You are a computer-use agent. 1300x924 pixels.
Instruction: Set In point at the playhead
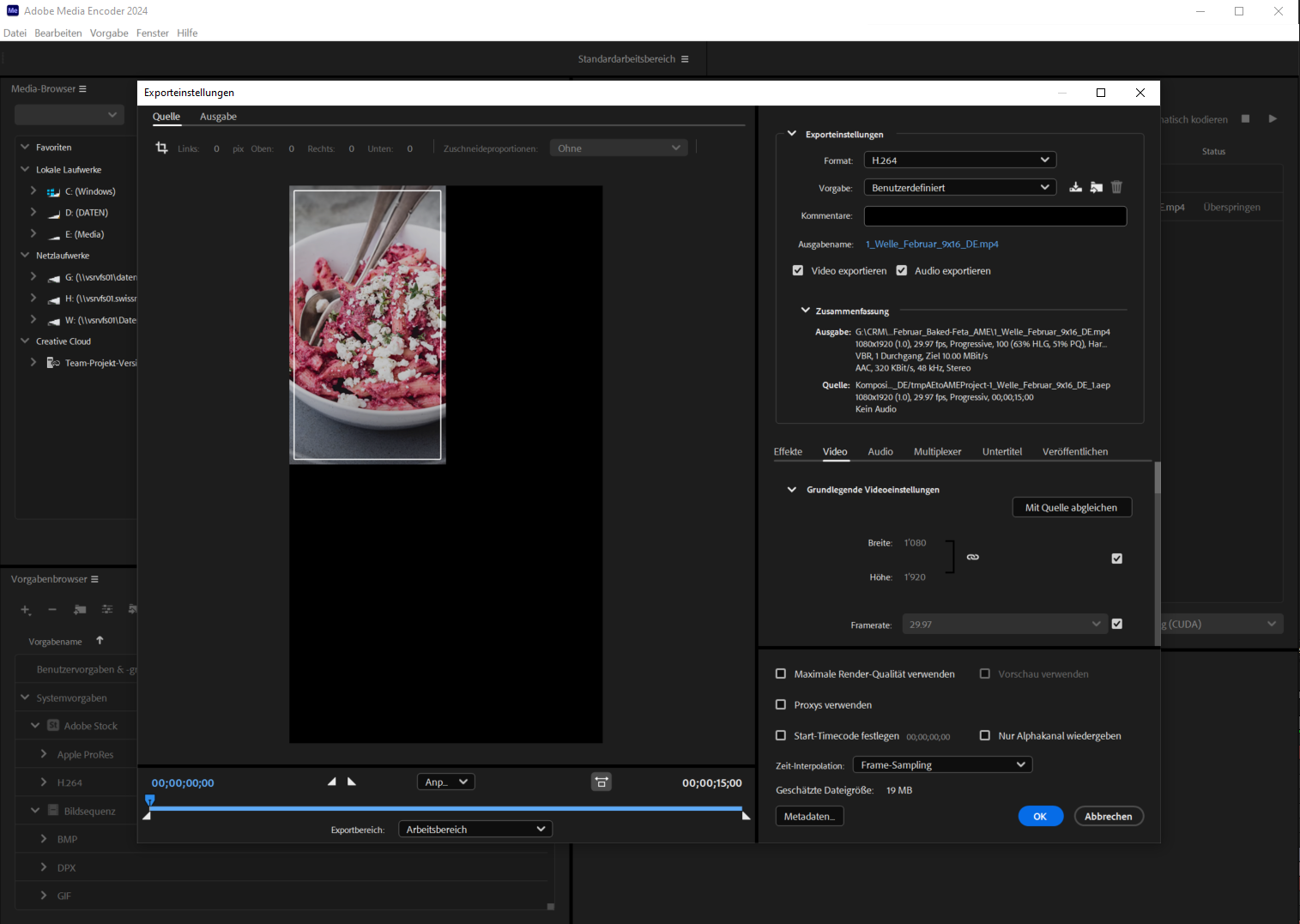tap(331, 782)
